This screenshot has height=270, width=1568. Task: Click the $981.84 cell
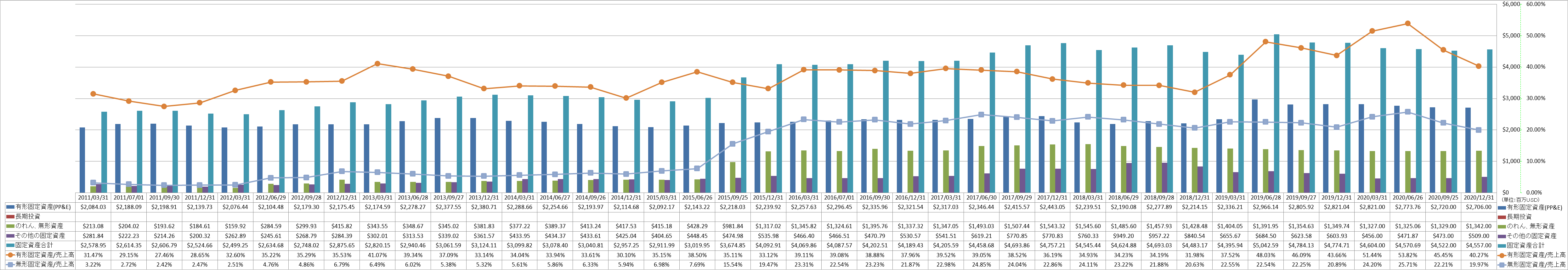point(733,226)
